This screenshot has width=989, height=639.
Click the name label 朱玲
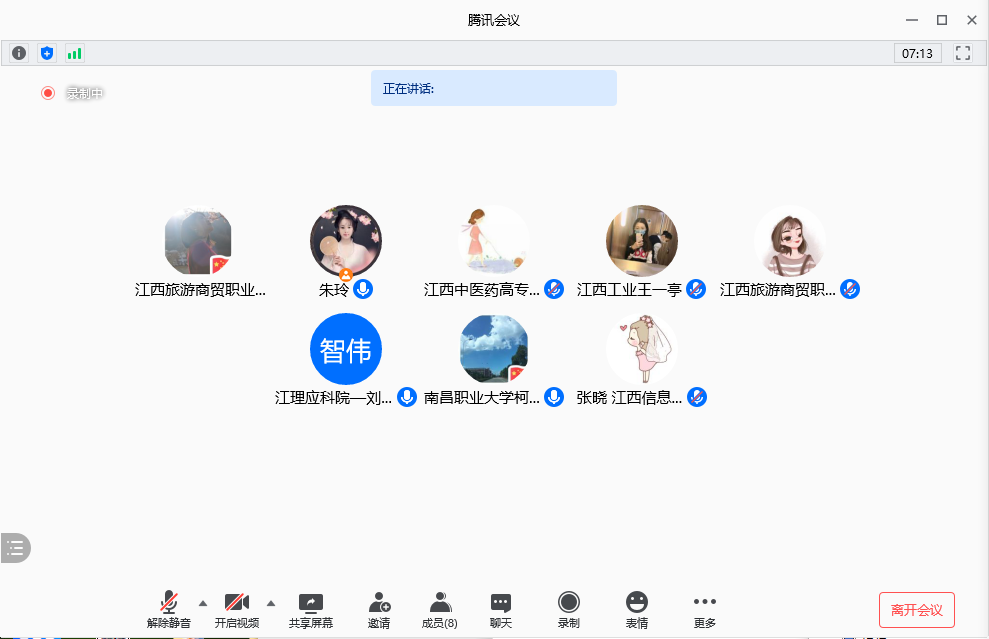point(334,290)
